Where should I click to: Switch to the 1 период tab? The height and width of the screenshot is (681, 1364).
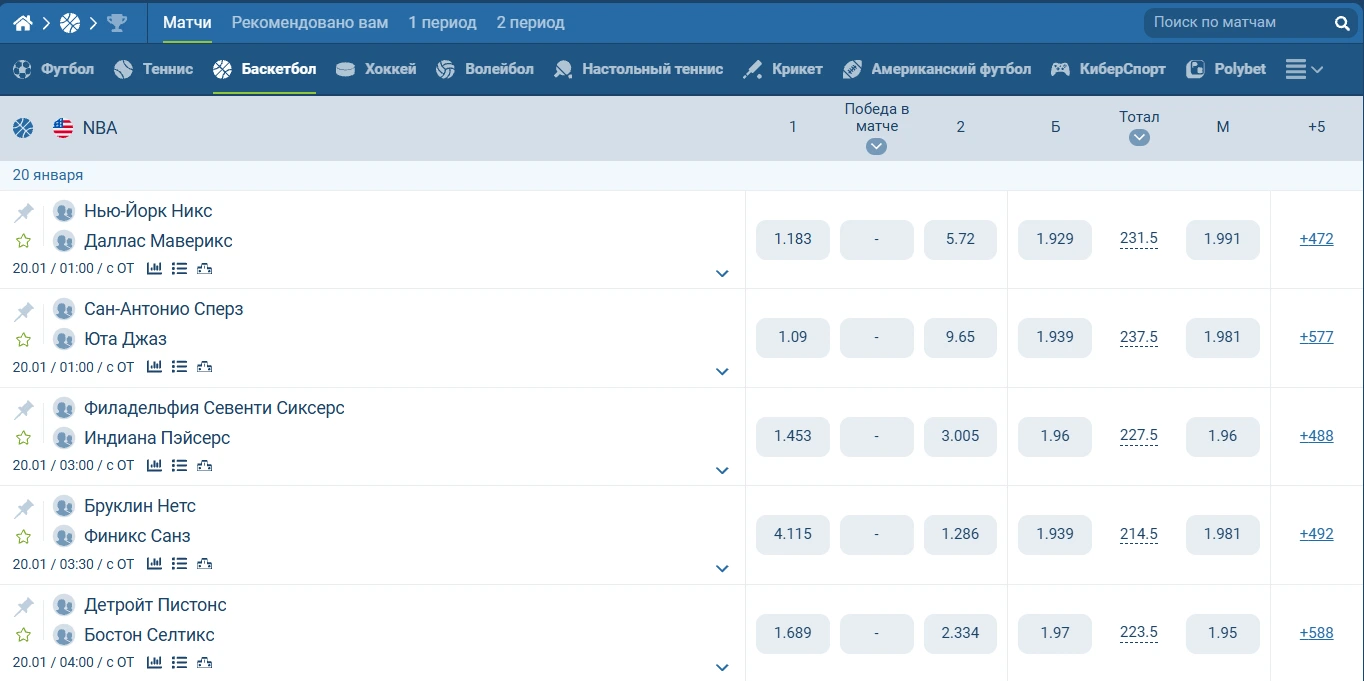point(442,22)
